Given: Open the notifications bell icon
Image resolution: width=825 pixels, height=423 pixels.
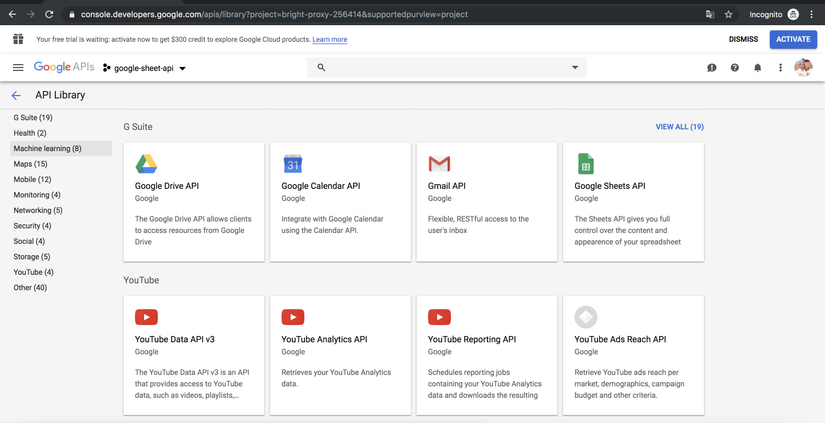Looking at the screenshot, I should tap(757, 68).
